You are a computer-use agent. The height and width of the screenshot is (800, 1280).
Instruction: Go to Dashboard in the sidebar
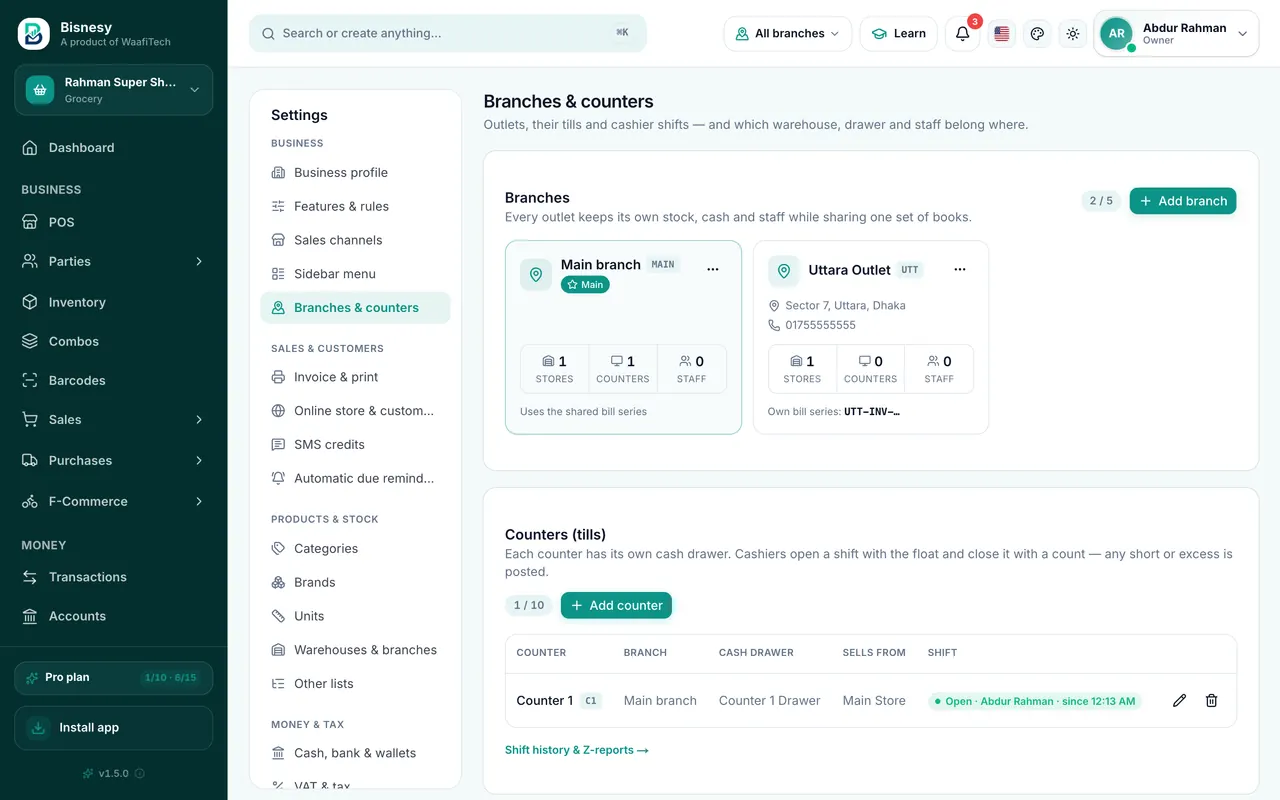114,148
